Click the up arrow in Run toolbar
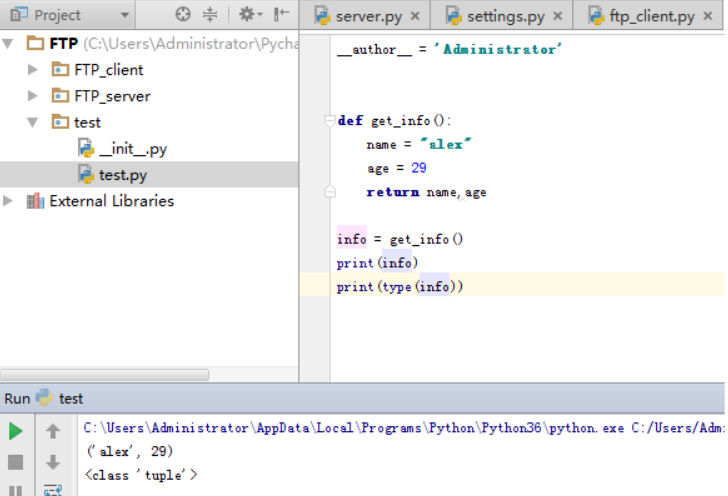This screenshot has height=496, width=728. [53, 431]
